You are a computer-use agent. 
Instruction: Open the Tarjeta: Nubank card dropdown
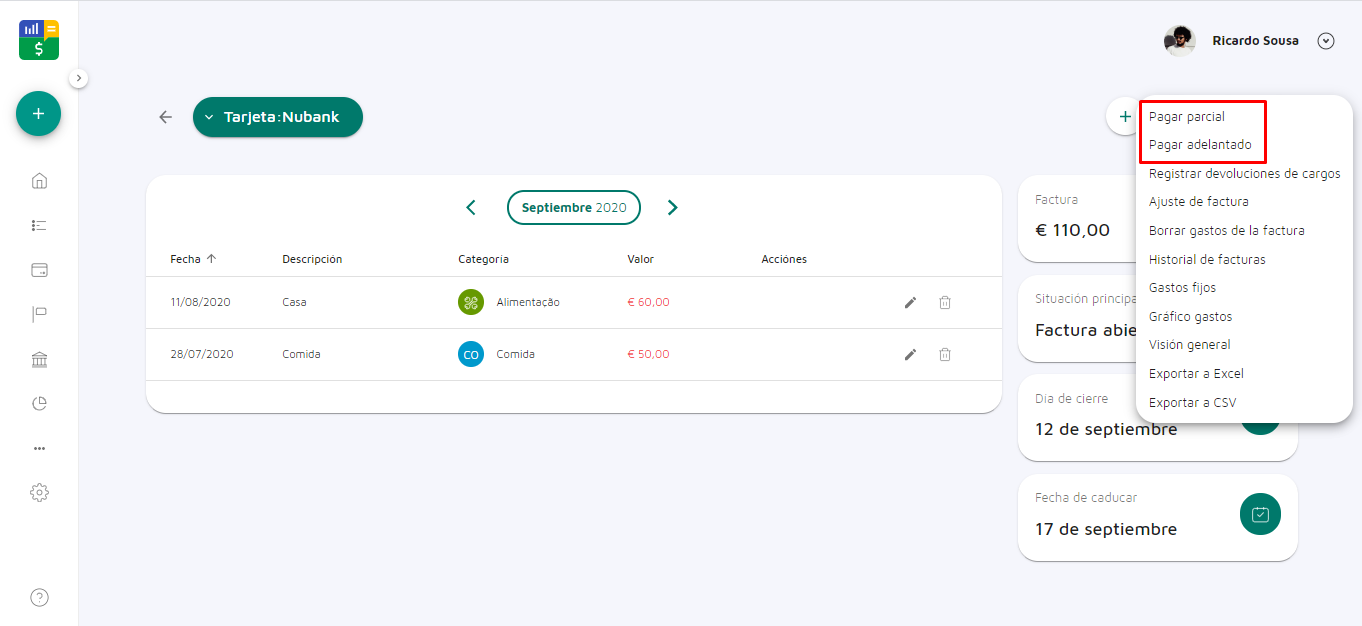pos(278,117)
